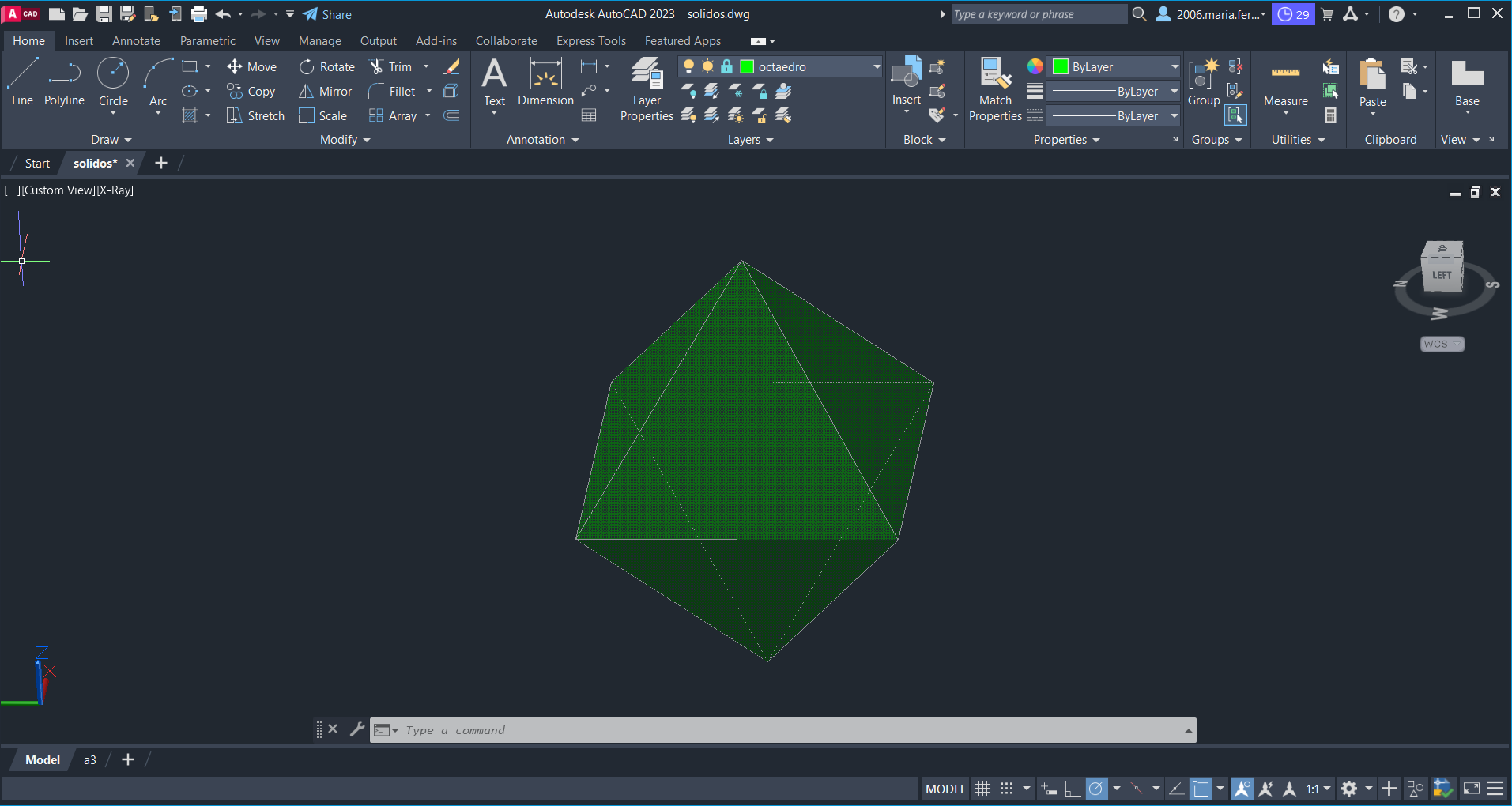Open the a3 layout tab
The width and height of the screenshot is (1512, 806).
[90, 760]
